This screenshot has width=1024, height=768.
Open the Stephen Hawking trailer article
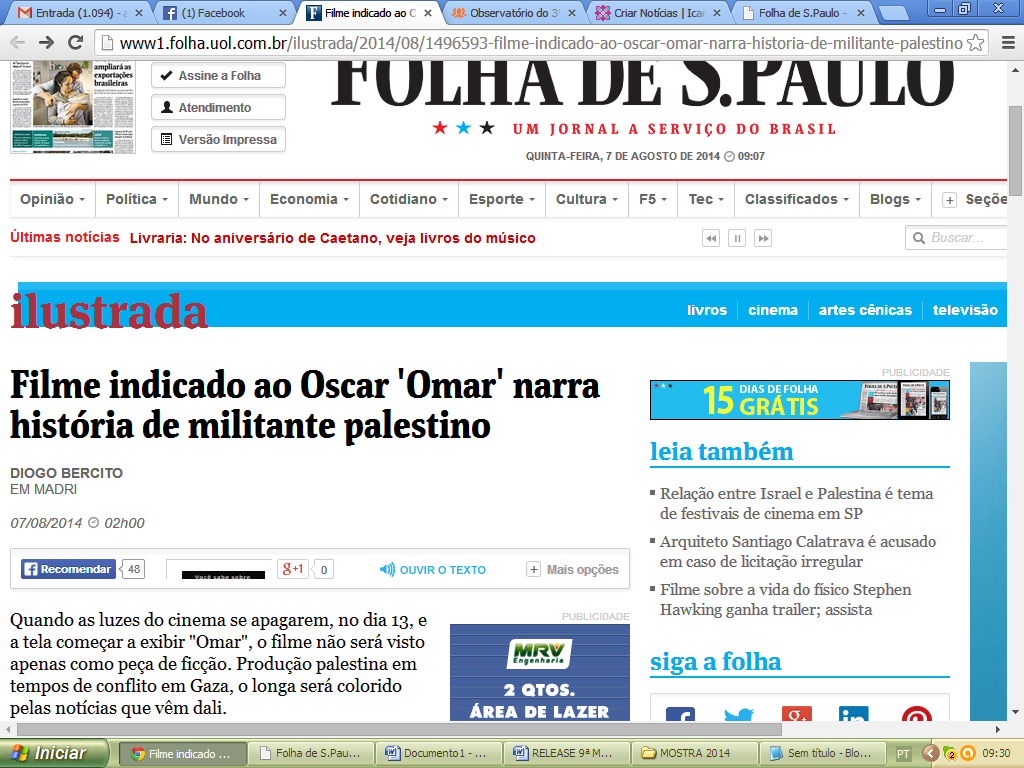(785, 600)
